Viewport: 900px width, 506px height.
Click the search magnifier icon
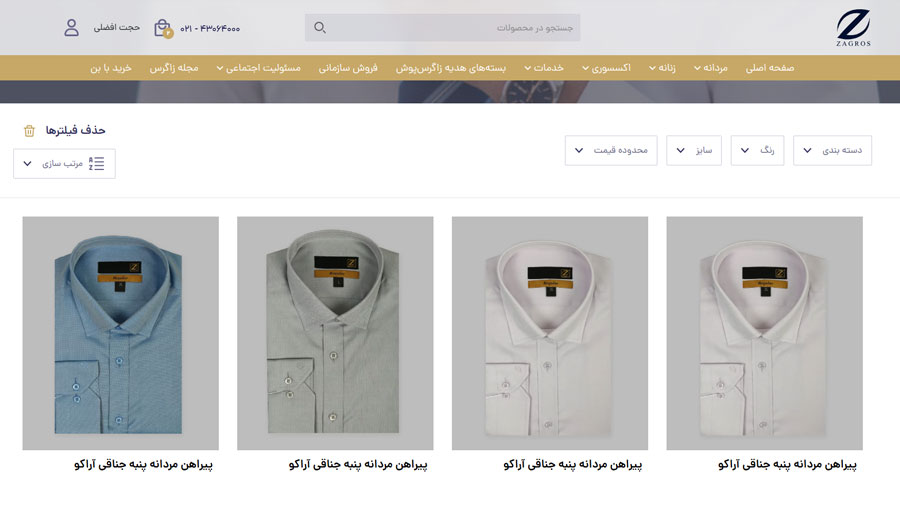pyautogui.click(x=320, y=28)
